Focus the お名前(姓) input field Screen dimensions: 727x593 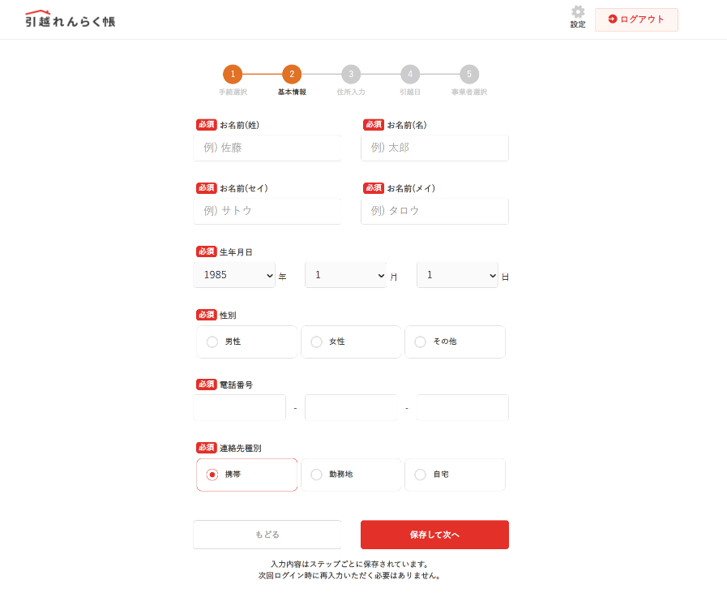pyautogui.click(x=267, y=148)
